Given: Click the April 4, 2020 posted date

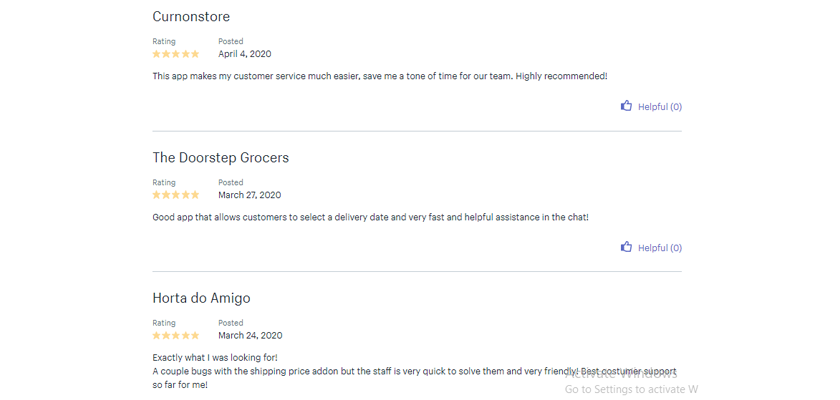Looking at the screenshot, I should tap(245, 54).
